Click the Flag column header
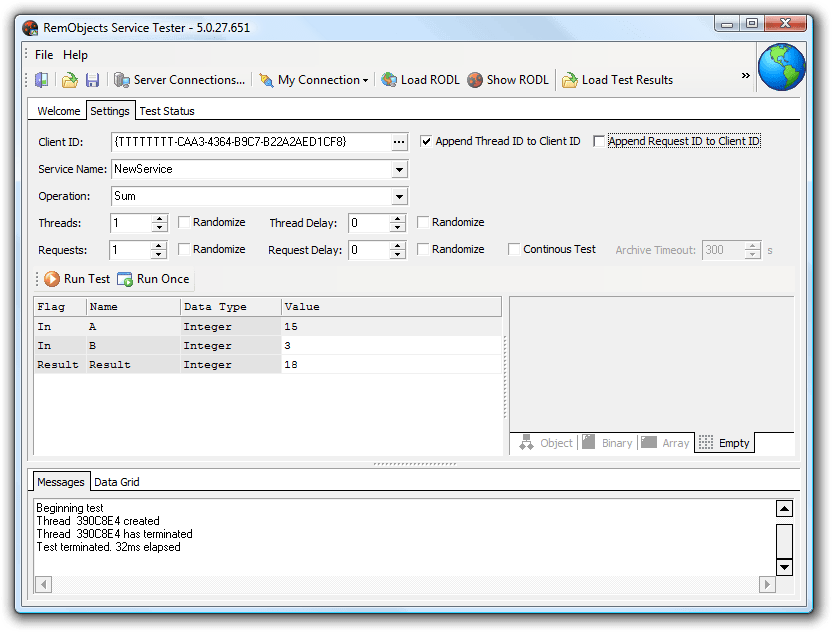Viewport: 832px width, 632px height. pos(60,307)
